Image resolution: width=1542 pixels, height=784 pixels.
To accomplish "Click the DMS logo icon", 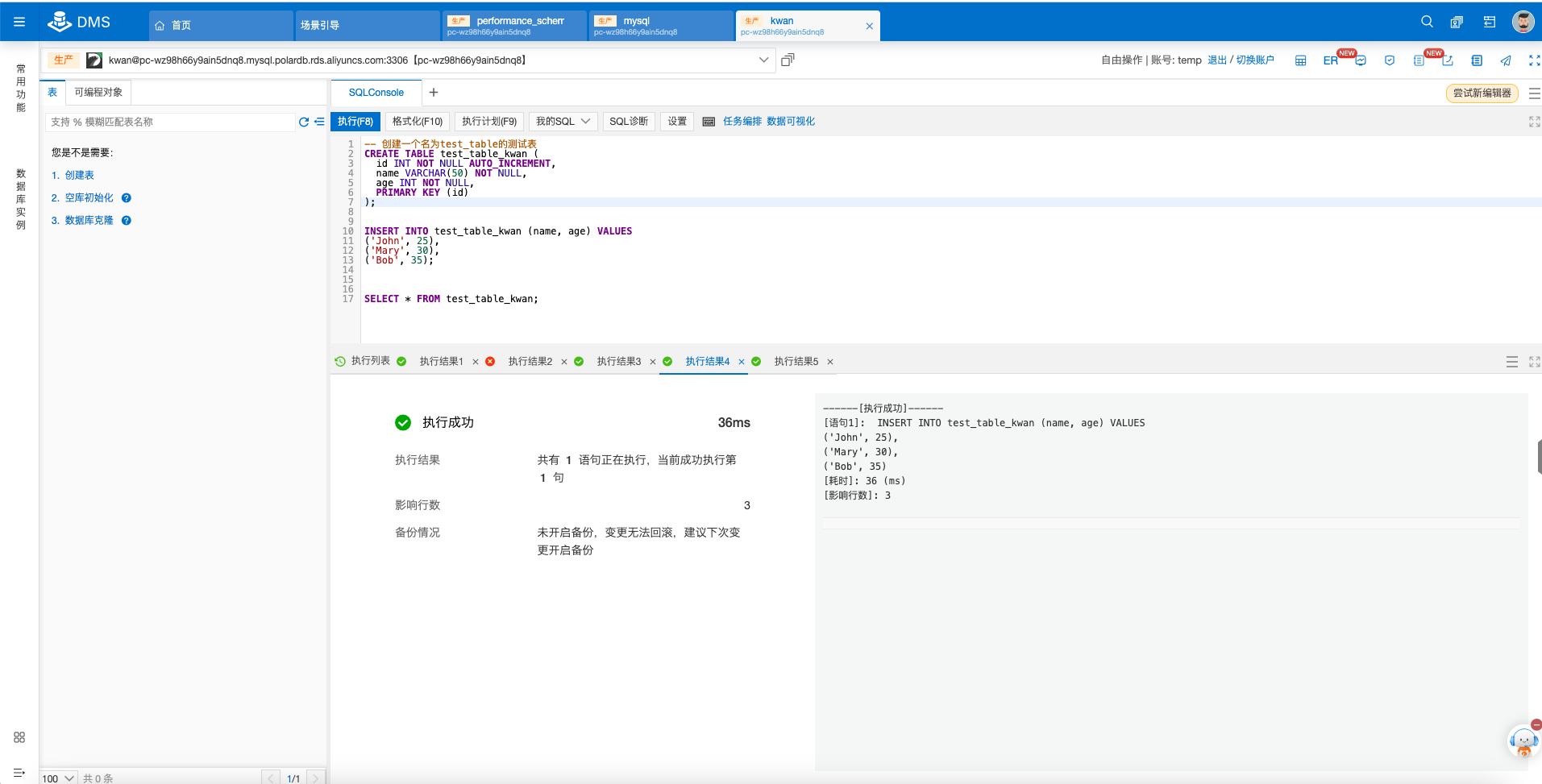I will coord(60,22).
